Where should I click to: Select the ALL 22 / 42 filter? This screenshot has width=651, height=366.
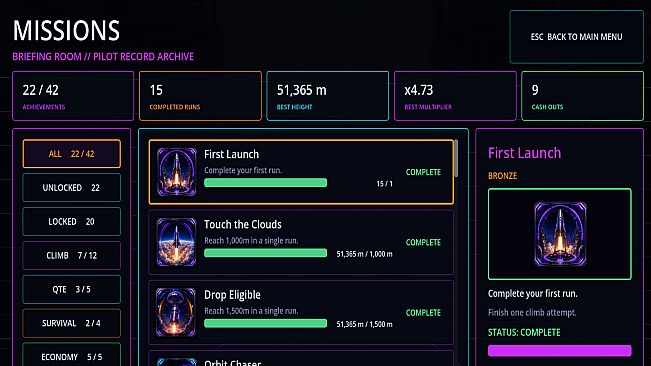tap(72, 154)
